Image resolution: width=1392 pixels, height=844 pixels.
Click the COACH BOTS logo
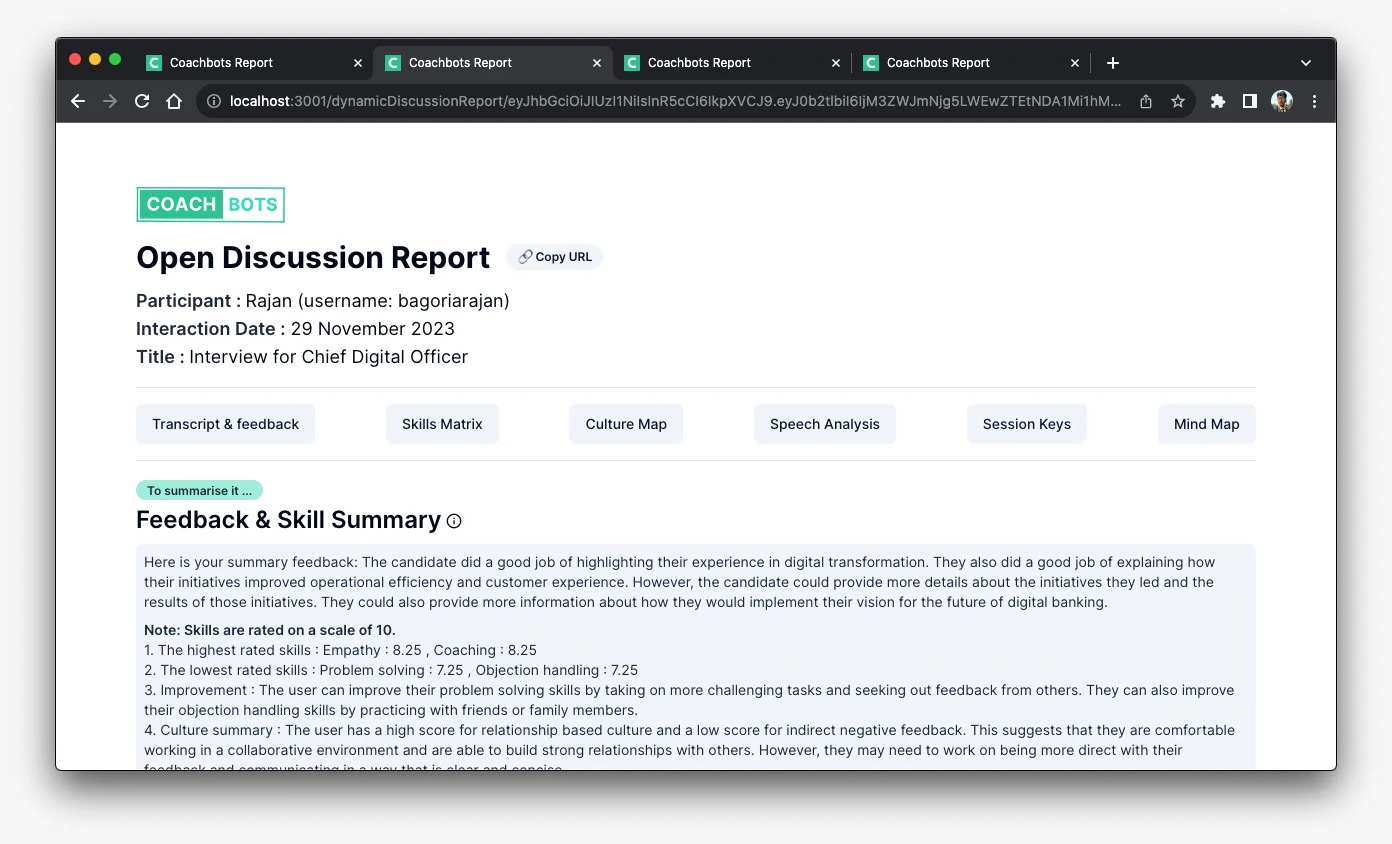click(210, 204)
